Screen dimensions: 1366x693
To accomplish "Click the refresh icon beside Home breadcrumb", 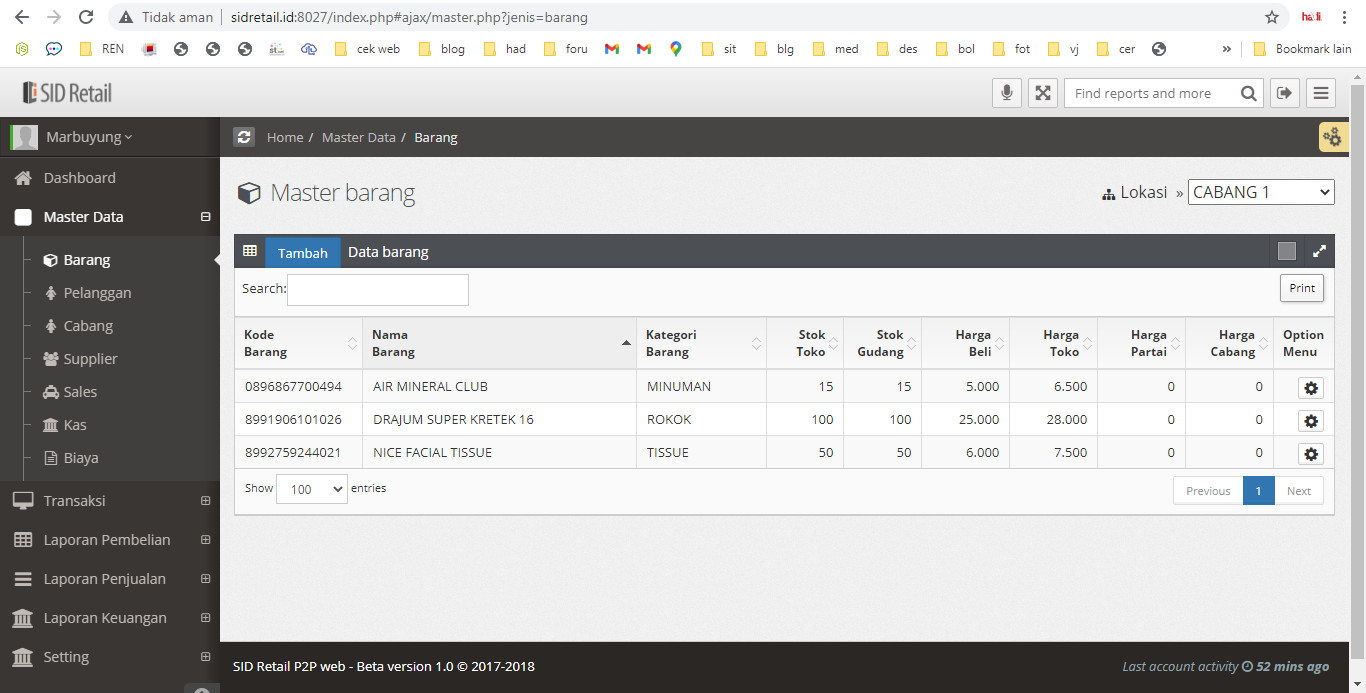I will [244, 137].
